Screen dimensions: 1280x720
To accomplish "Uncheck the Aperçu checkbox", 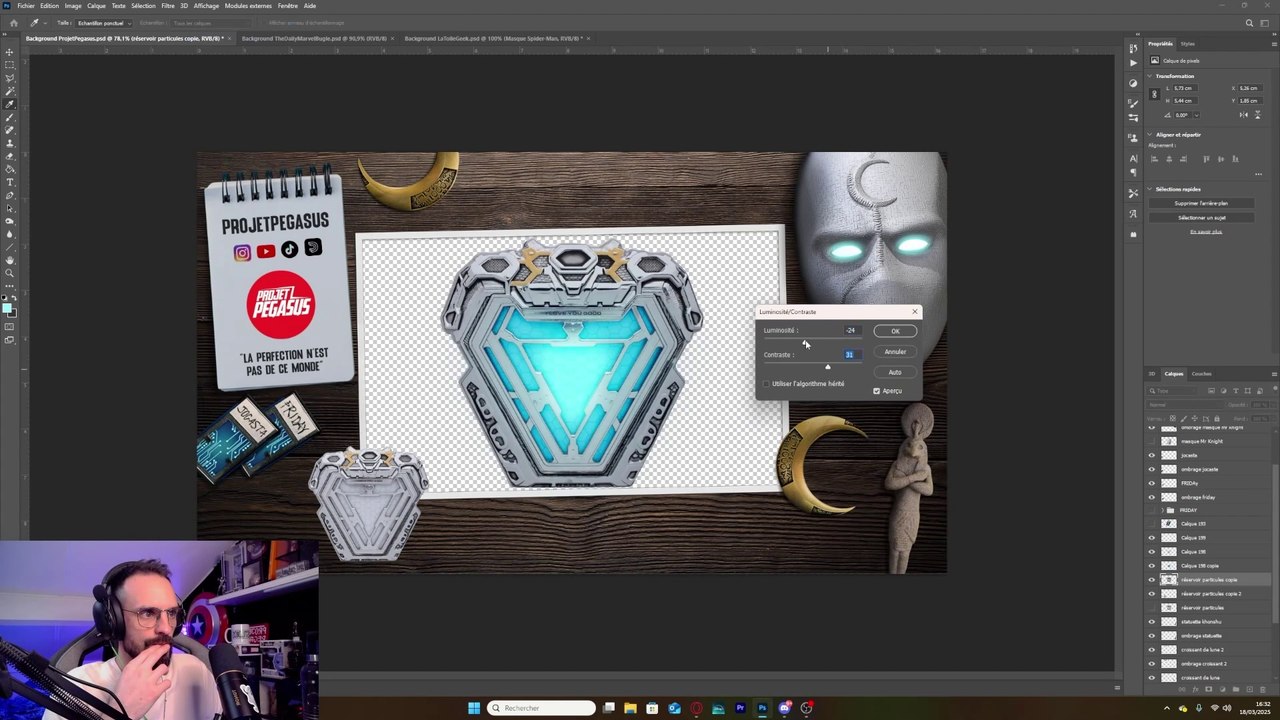I will [x=876, y=391].
